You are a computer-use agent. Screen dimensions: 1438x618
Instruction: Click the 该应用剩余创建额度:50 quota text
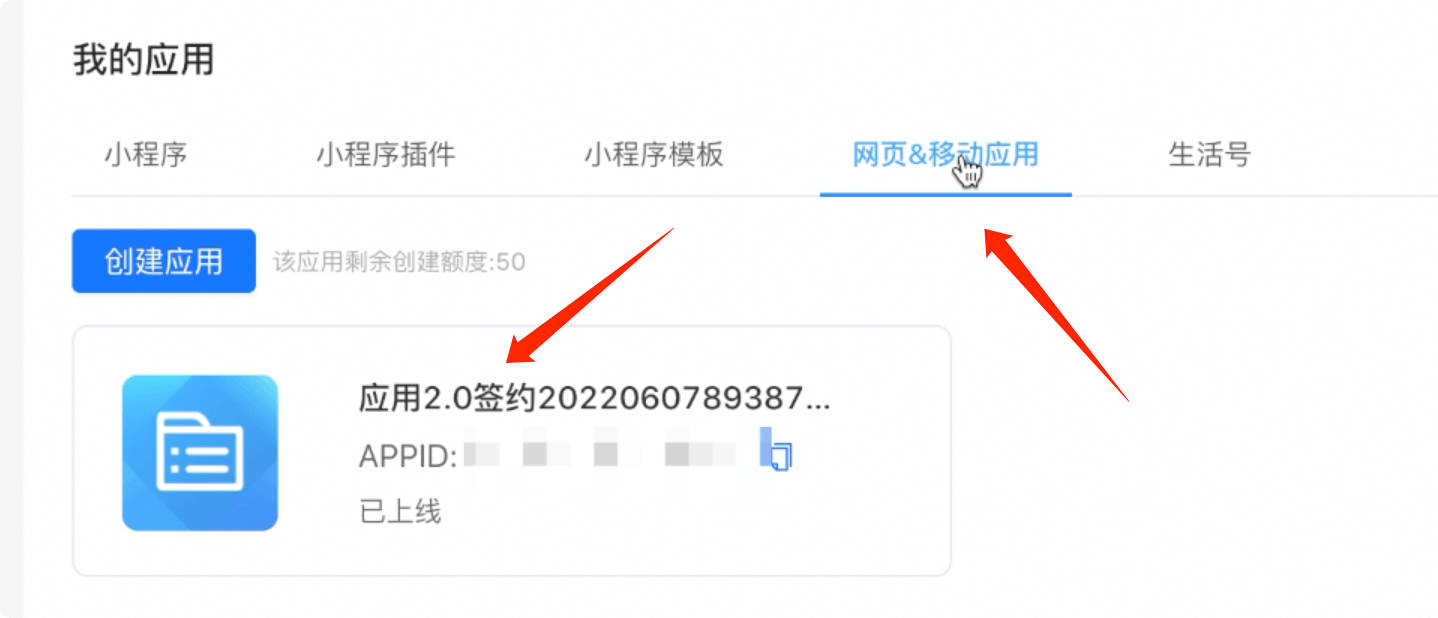tap(399, 262)
